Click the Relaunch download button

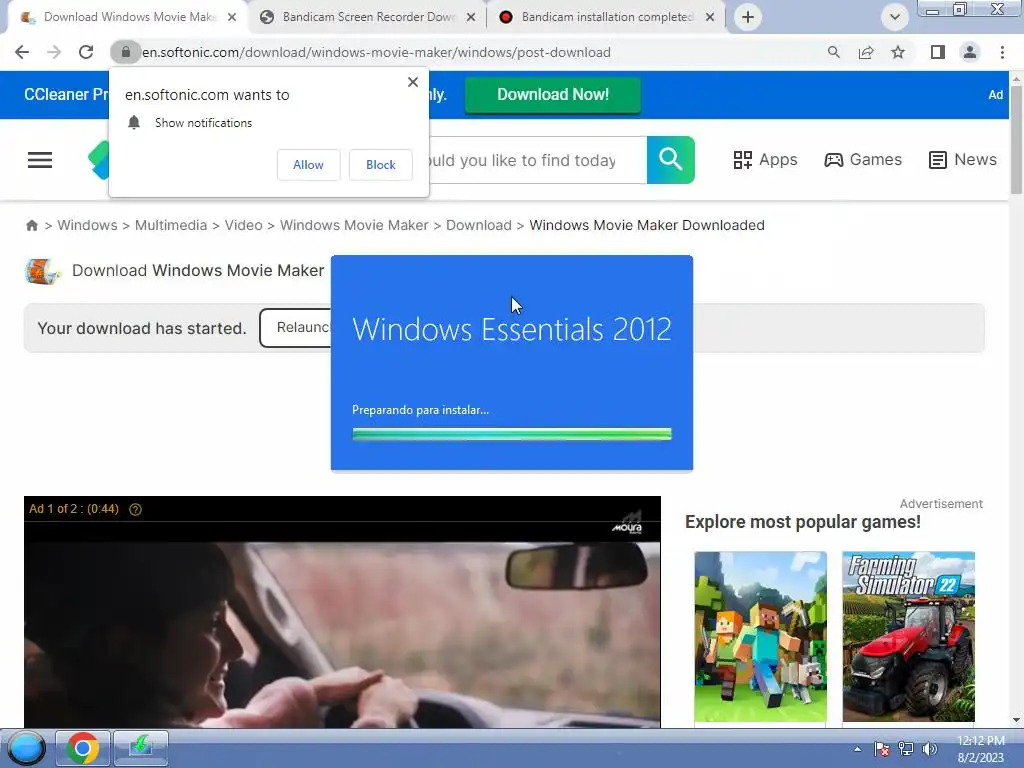296,328
